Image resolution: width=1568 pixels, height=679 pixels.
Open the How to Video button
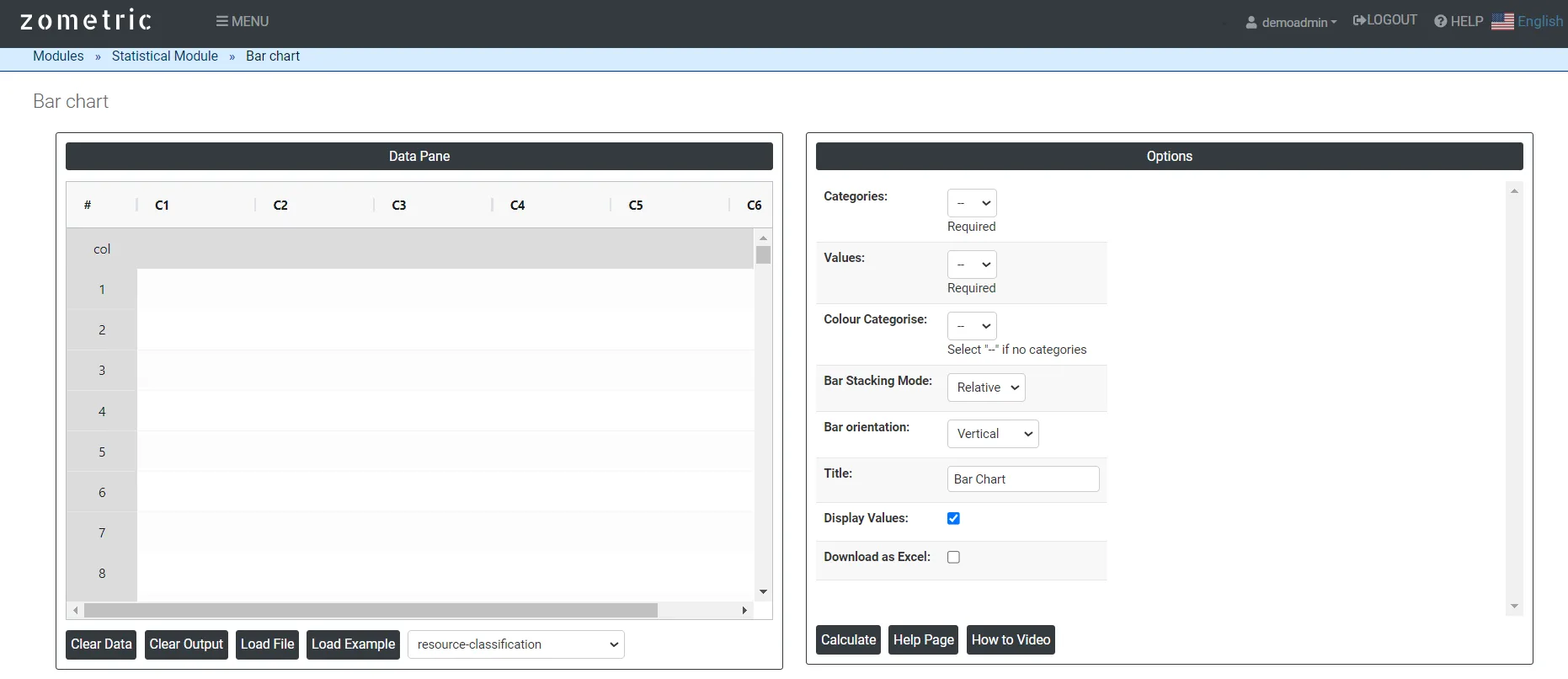(x=1011, y=639)
